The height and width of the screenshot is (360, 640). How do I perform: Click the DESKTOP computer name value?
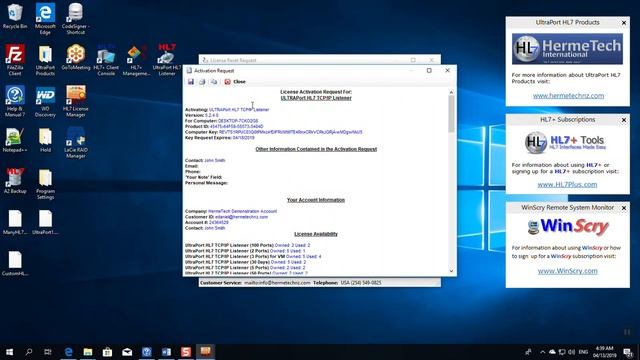[238, 121]
